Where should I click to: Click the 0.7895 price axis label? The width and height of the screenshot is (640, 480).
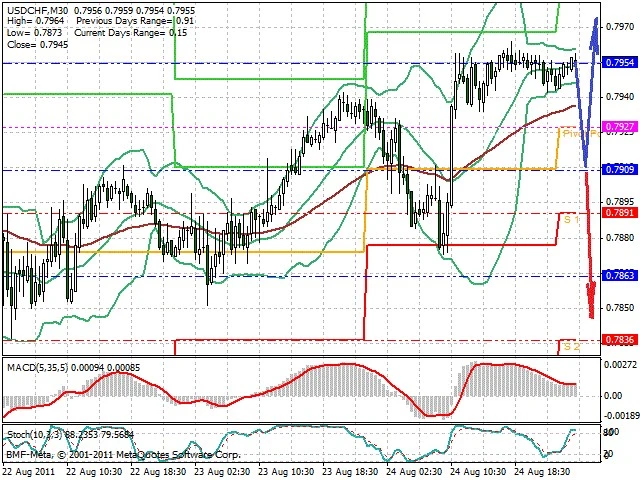[620, 202]
